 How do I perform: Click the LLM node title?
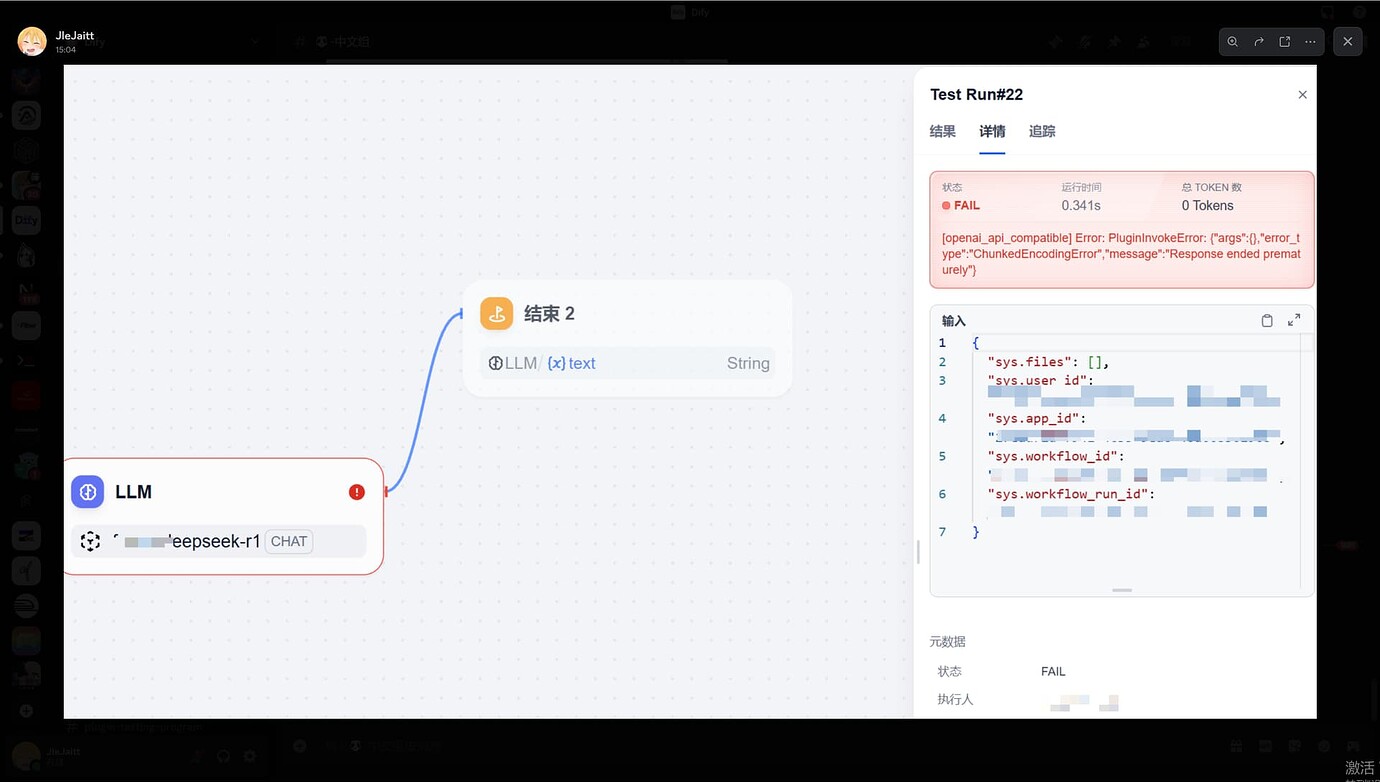point(134,492)
